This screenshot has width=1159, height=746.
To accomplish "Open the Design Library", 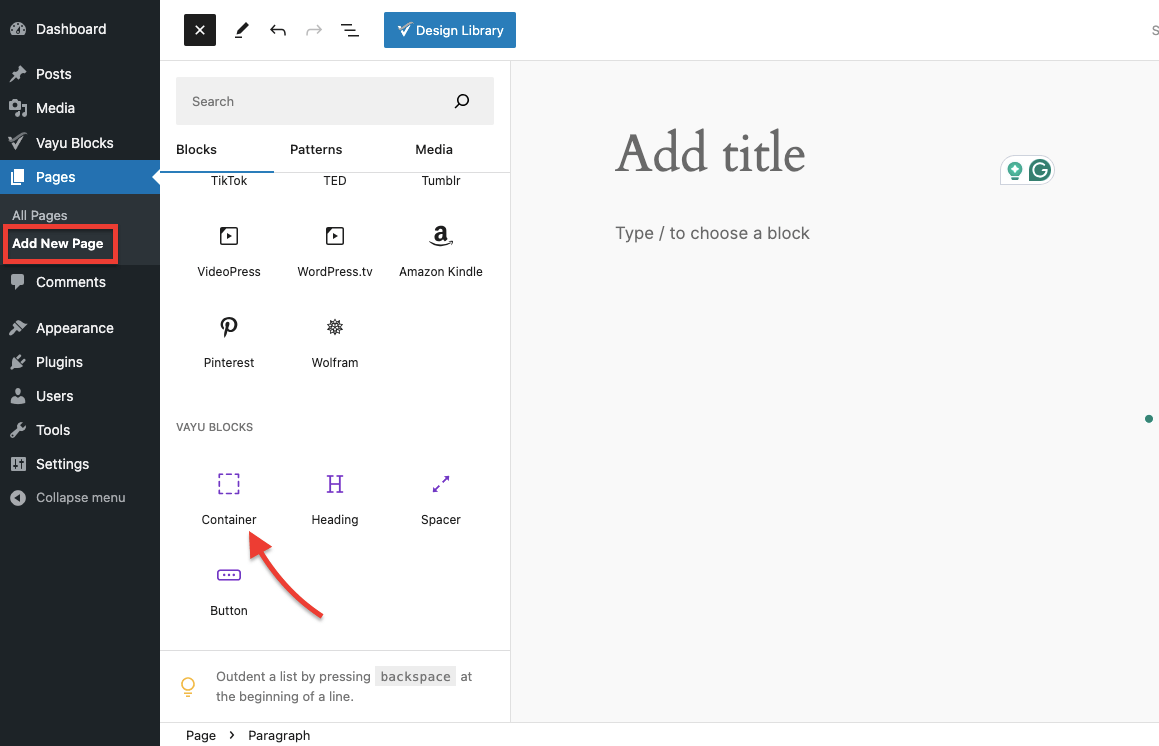I will pyautogui.click(x=449, y=30).
